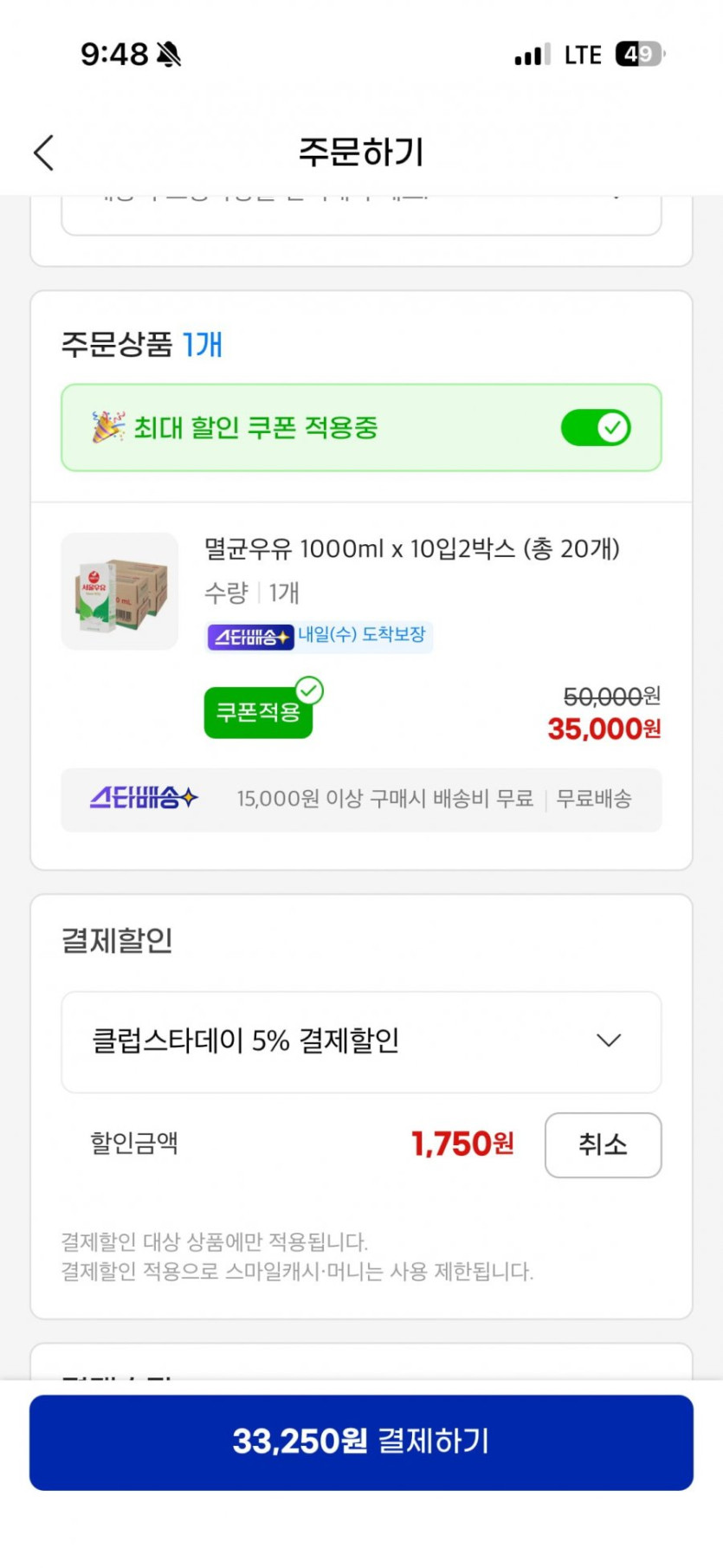Tap the 쿠폰적용 green button
723x1568 pixels.
257,713
